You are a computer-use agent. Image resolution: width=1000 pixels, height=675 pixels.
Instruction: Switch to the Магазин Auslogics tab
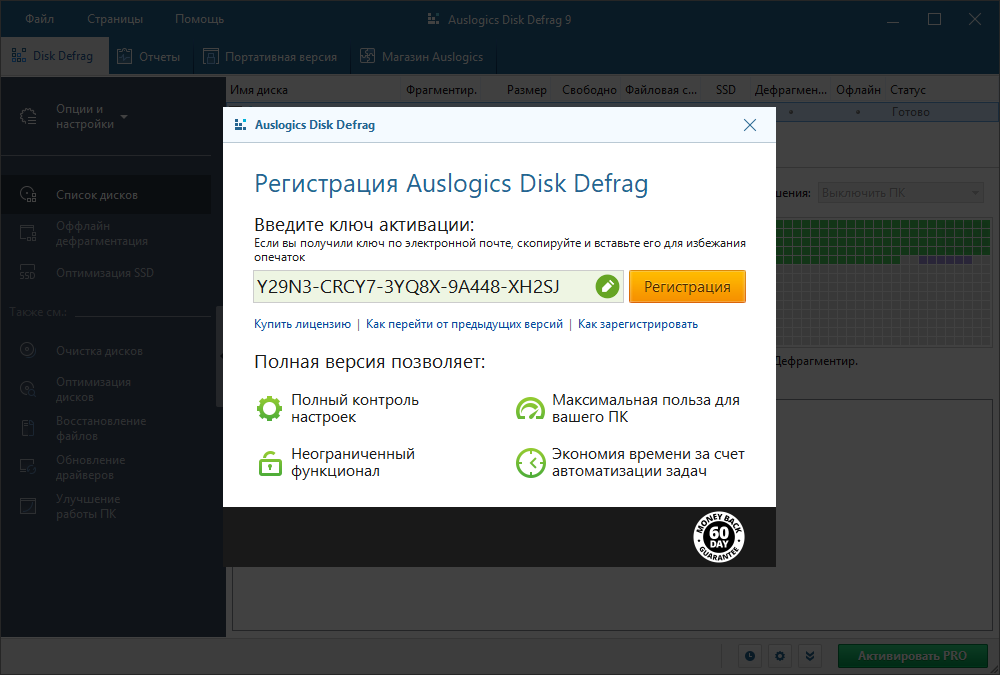point(422,56)
